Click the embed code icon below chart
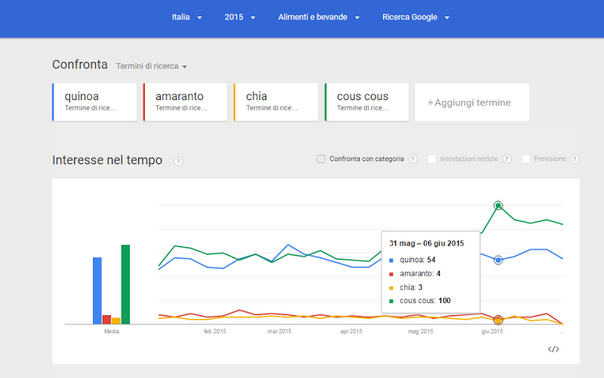 [553, 349]
